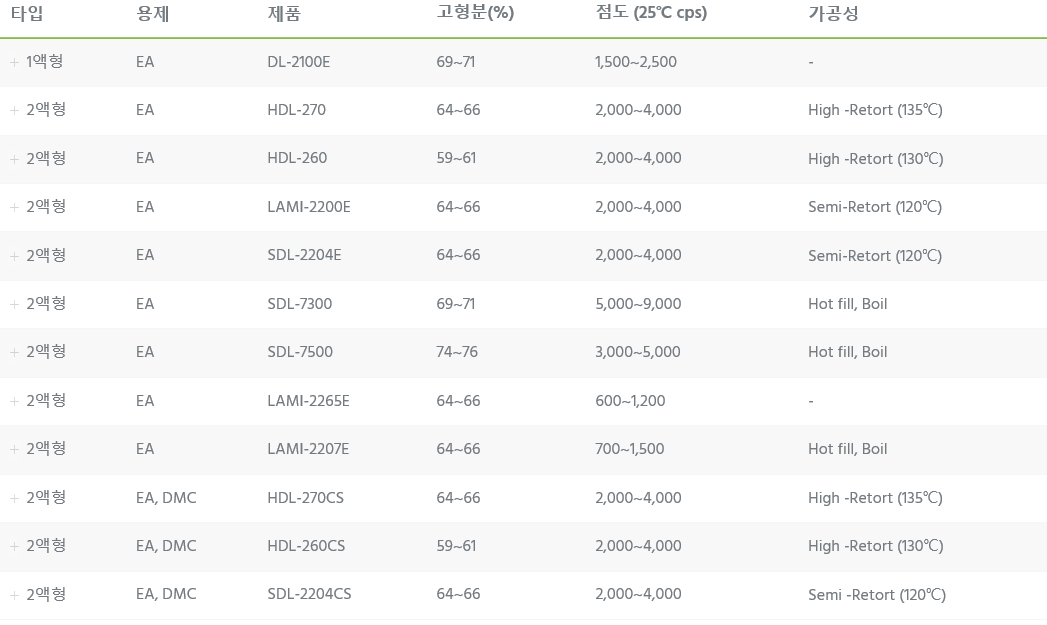The width and height of the screenshot is (1047, 625).
Task: Select the HDL-260CS product name
Action: (x=306, y=546)
